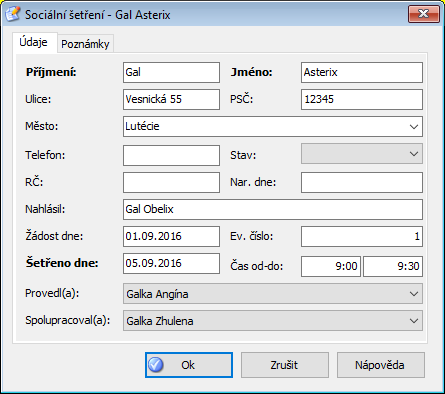Expand the Stav dropdown
The image size is (445, 394).
(x=362, y=154)
